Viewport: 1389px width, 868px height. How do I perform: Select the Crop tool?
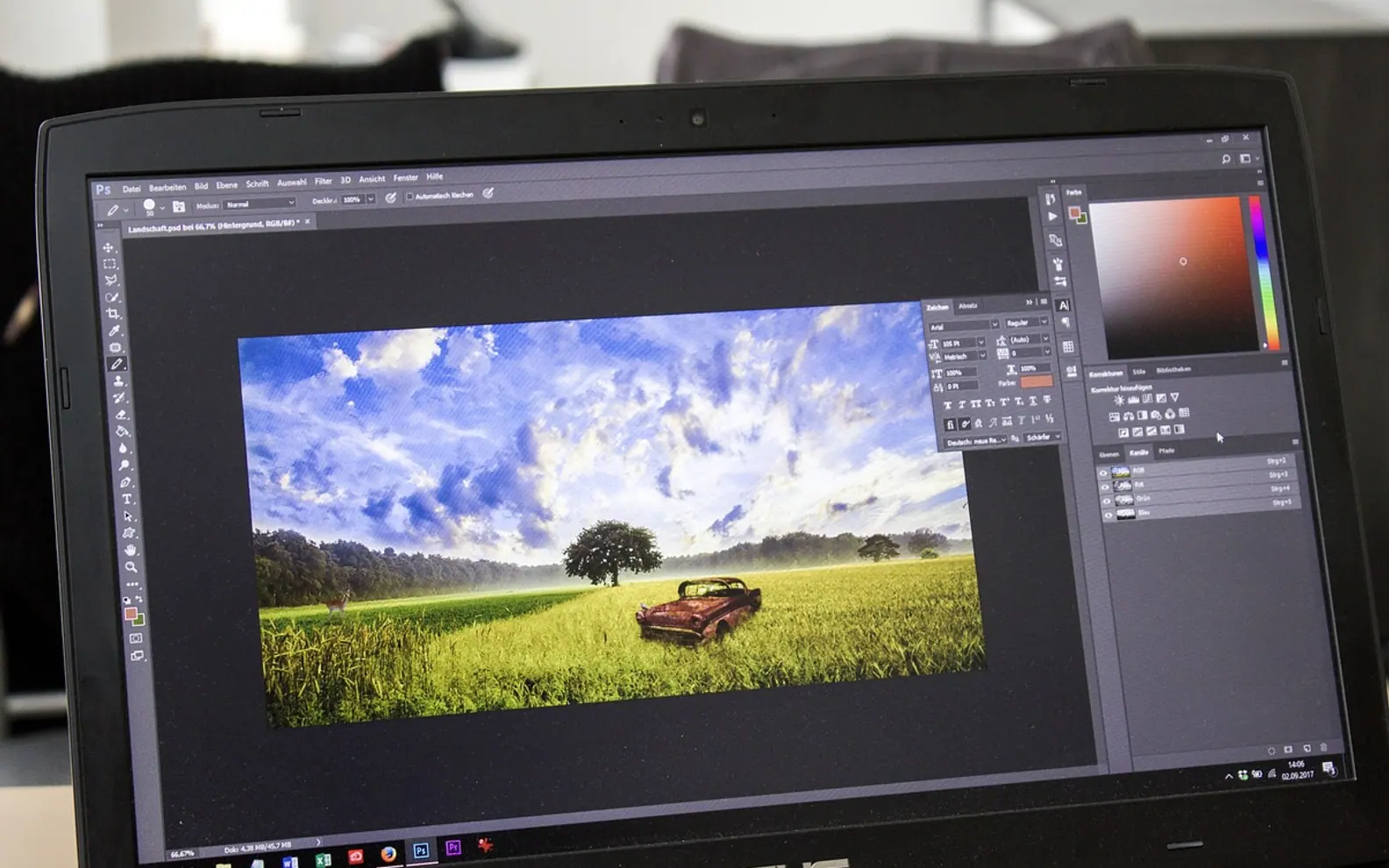click(112, 314)
